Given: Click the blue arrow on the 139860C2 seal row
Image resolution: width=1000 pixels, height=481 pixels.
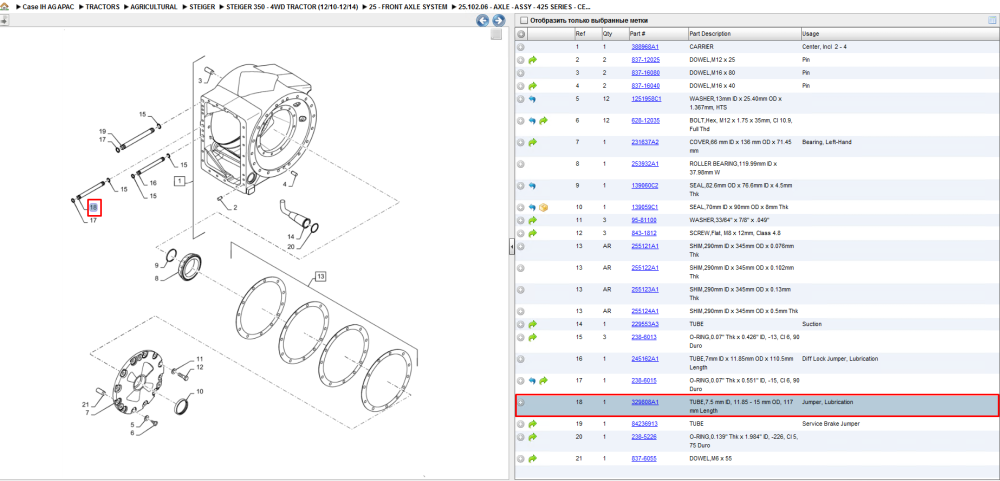Looking at the screenshot, I should click(533, 186).
